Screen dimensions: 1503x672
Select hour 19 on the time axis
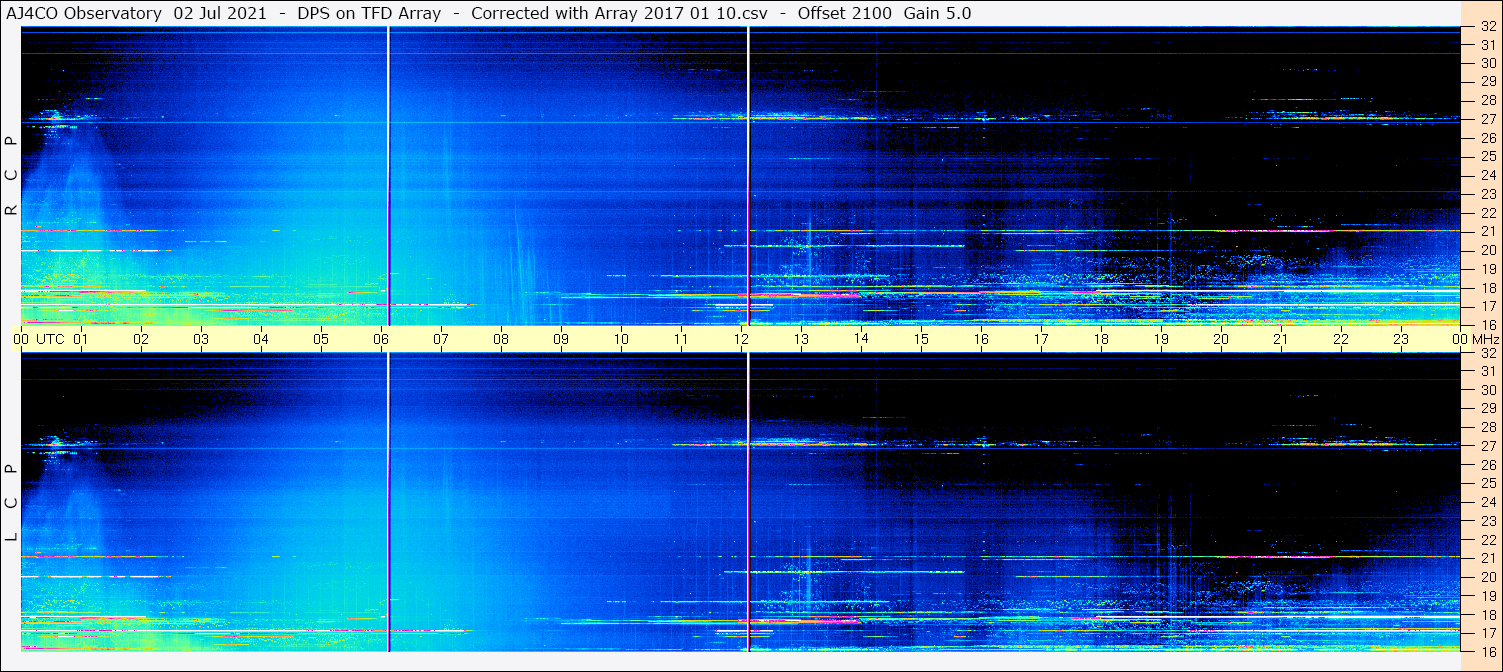1161,339
